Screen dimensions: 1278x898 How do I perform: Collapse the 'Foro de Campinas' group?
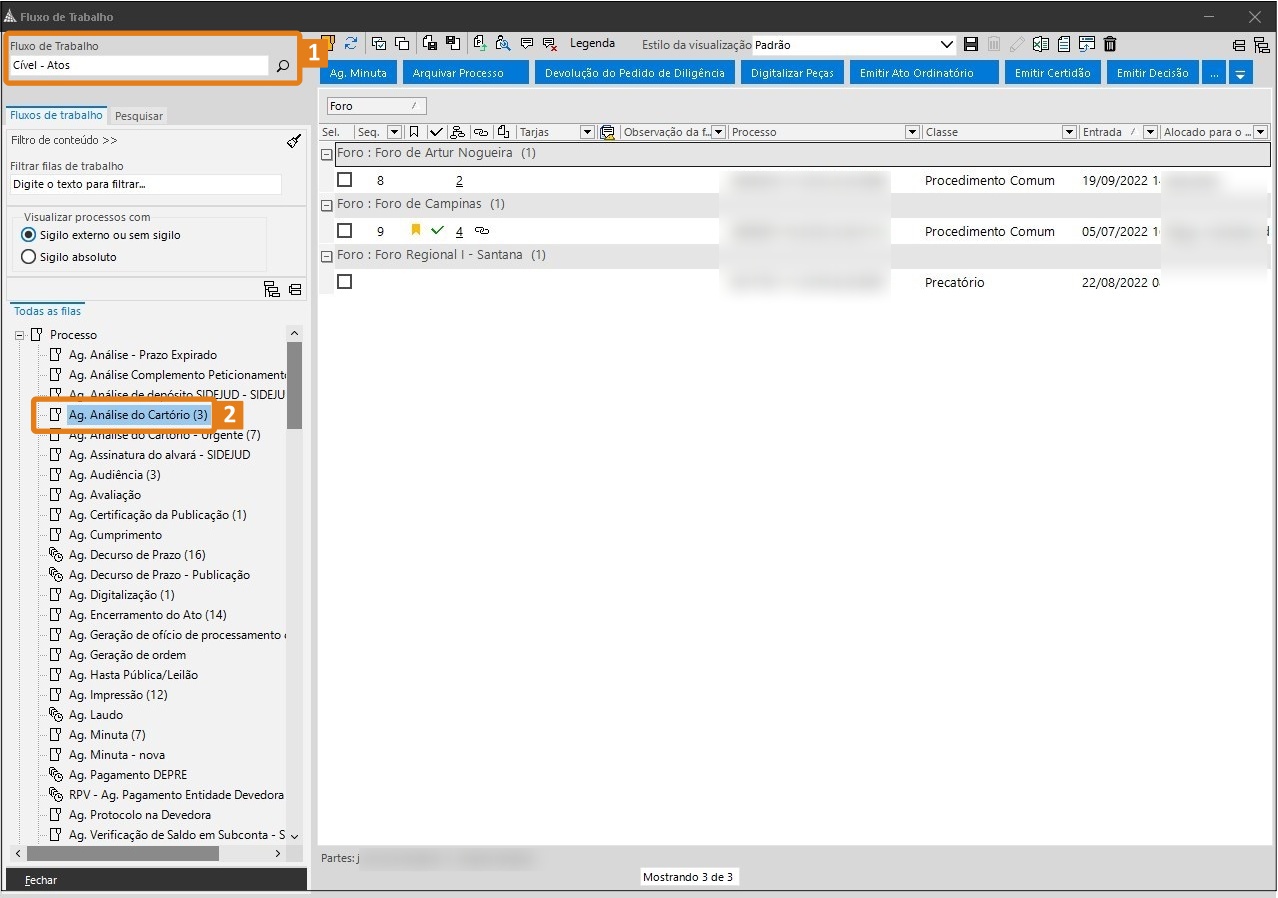[x=326, y=204]
